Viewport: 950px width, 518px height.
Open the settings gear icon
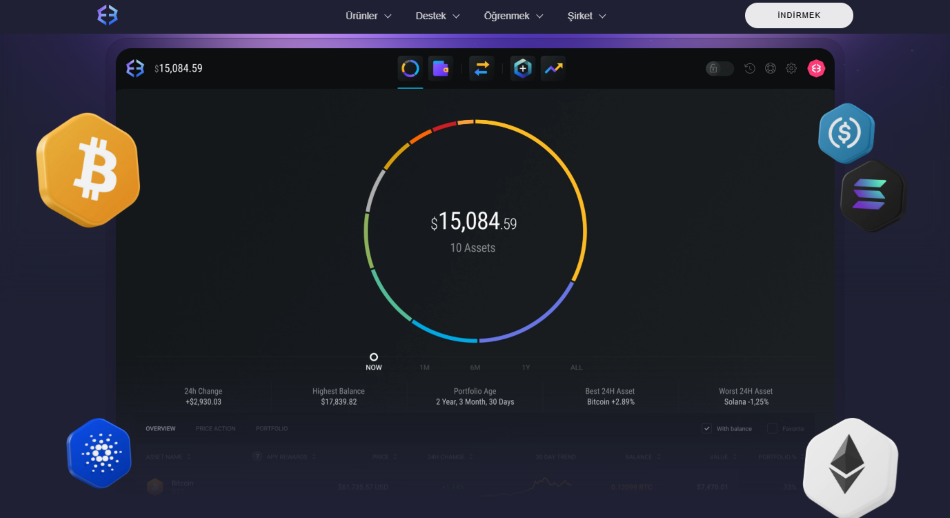coord(791,68)
